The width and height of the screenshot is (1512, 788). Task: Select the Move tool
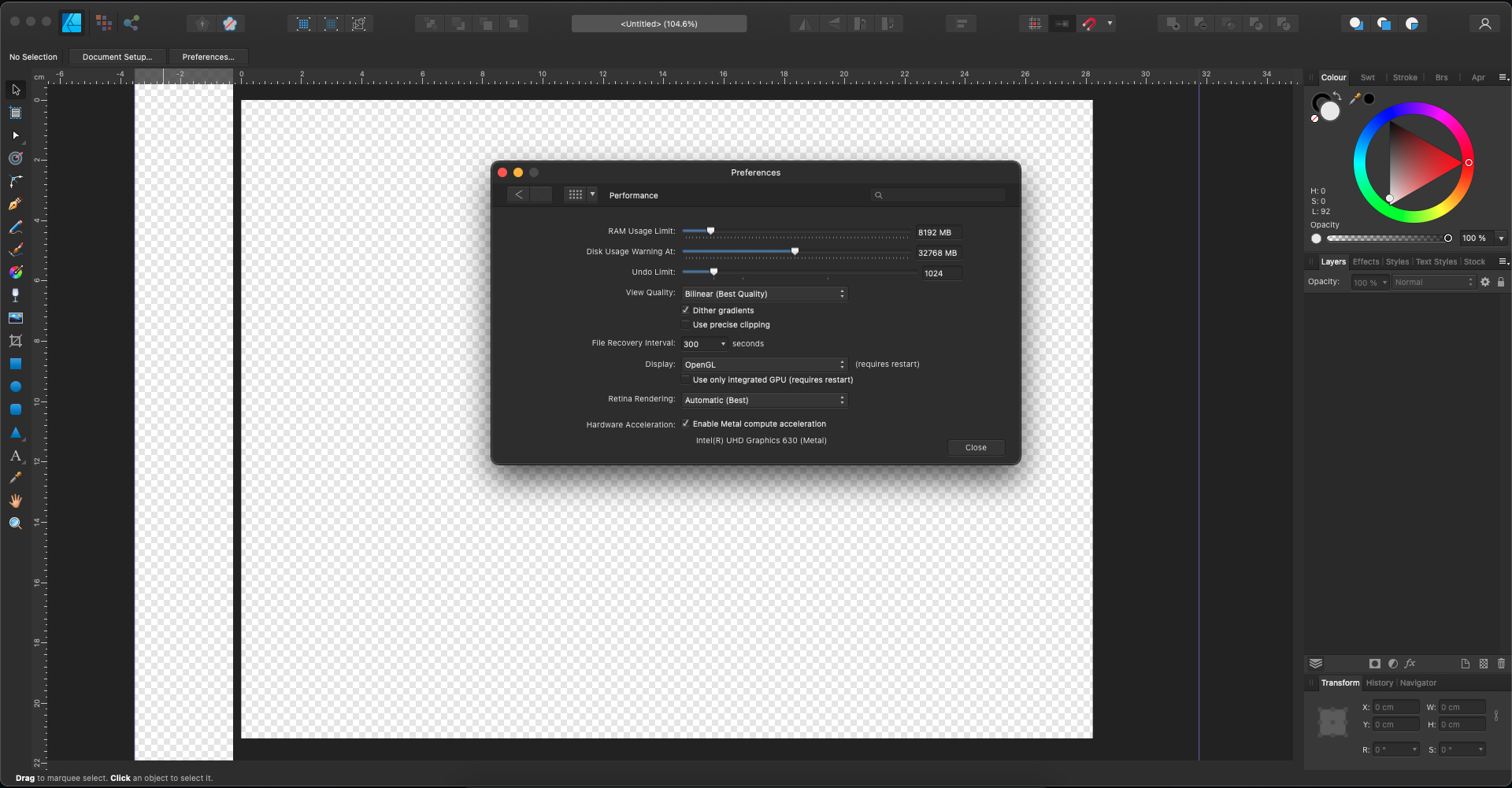click(x=16, y=90)
